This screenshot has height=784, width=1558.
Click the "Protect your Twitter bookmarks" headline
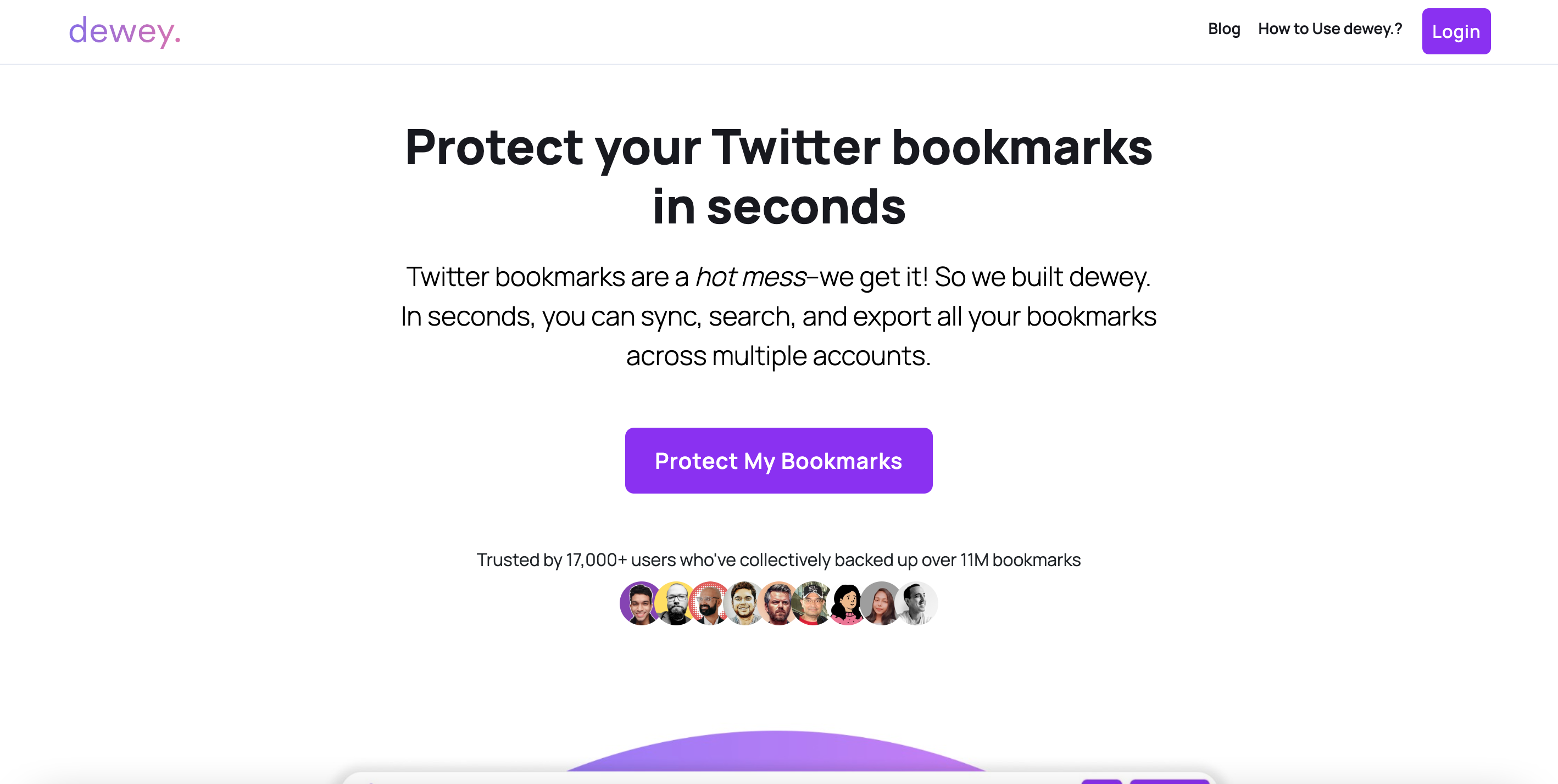(x=778, y=148)
